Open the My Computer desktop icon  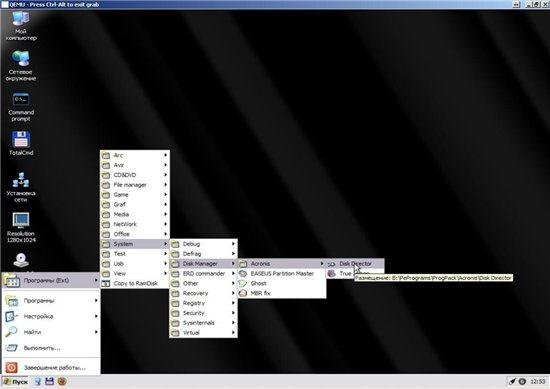tap(21, 25)
